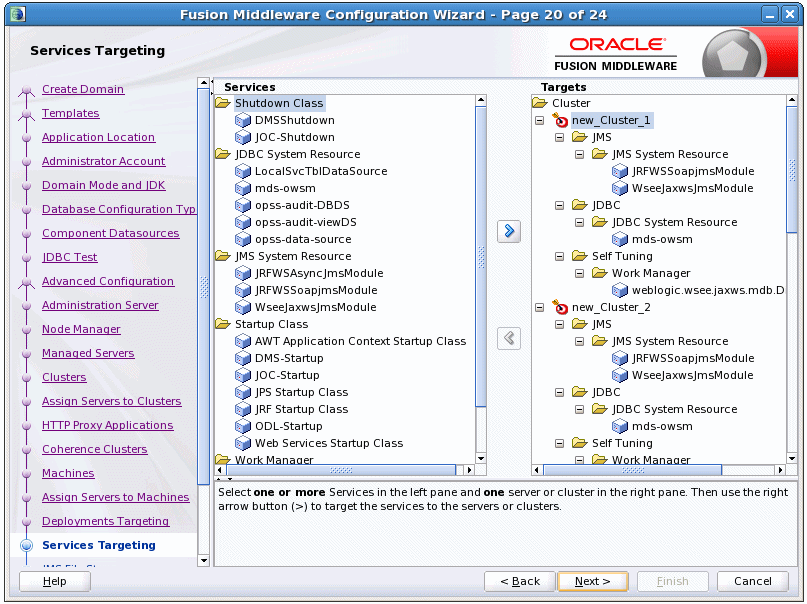
Task: Collapse Work Manager under new_Cluster_1
Action: click(x=580, y=273)
